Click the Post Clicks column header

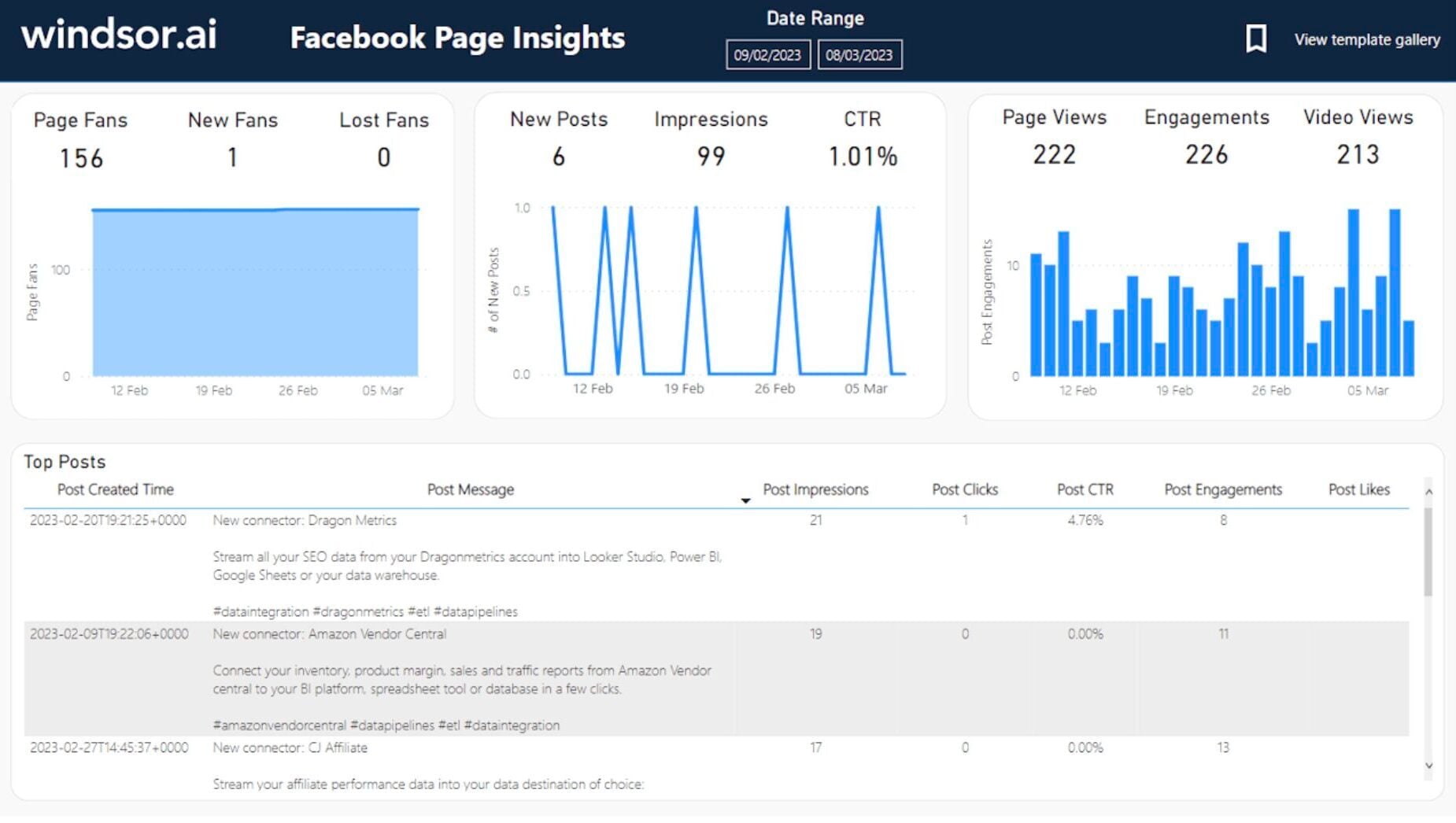click(x=964, y=489)
